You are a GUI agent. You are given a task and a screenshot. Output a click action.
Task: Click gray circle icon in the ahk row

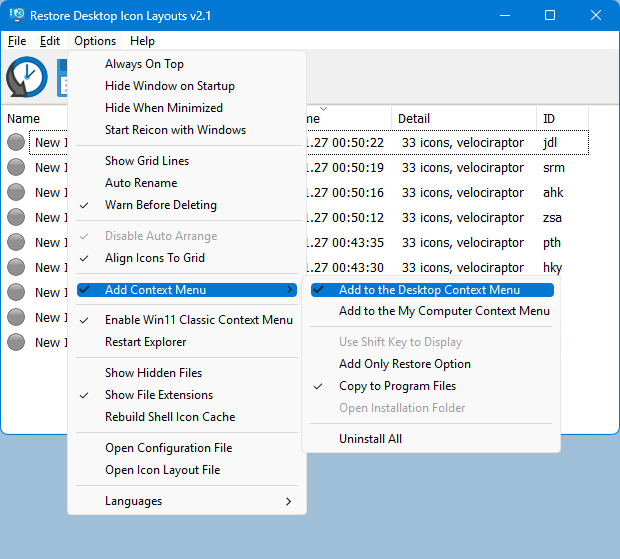pos(16,192)
